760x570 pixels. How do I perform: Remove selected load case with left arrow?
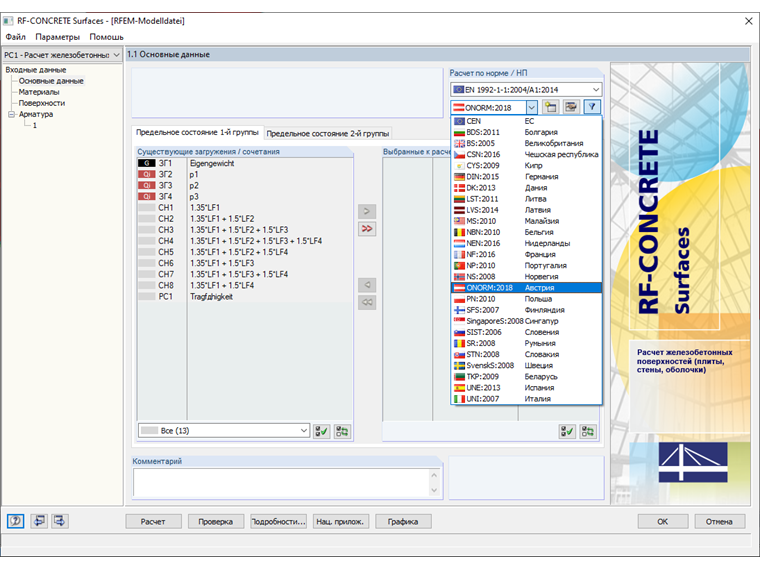367,285
